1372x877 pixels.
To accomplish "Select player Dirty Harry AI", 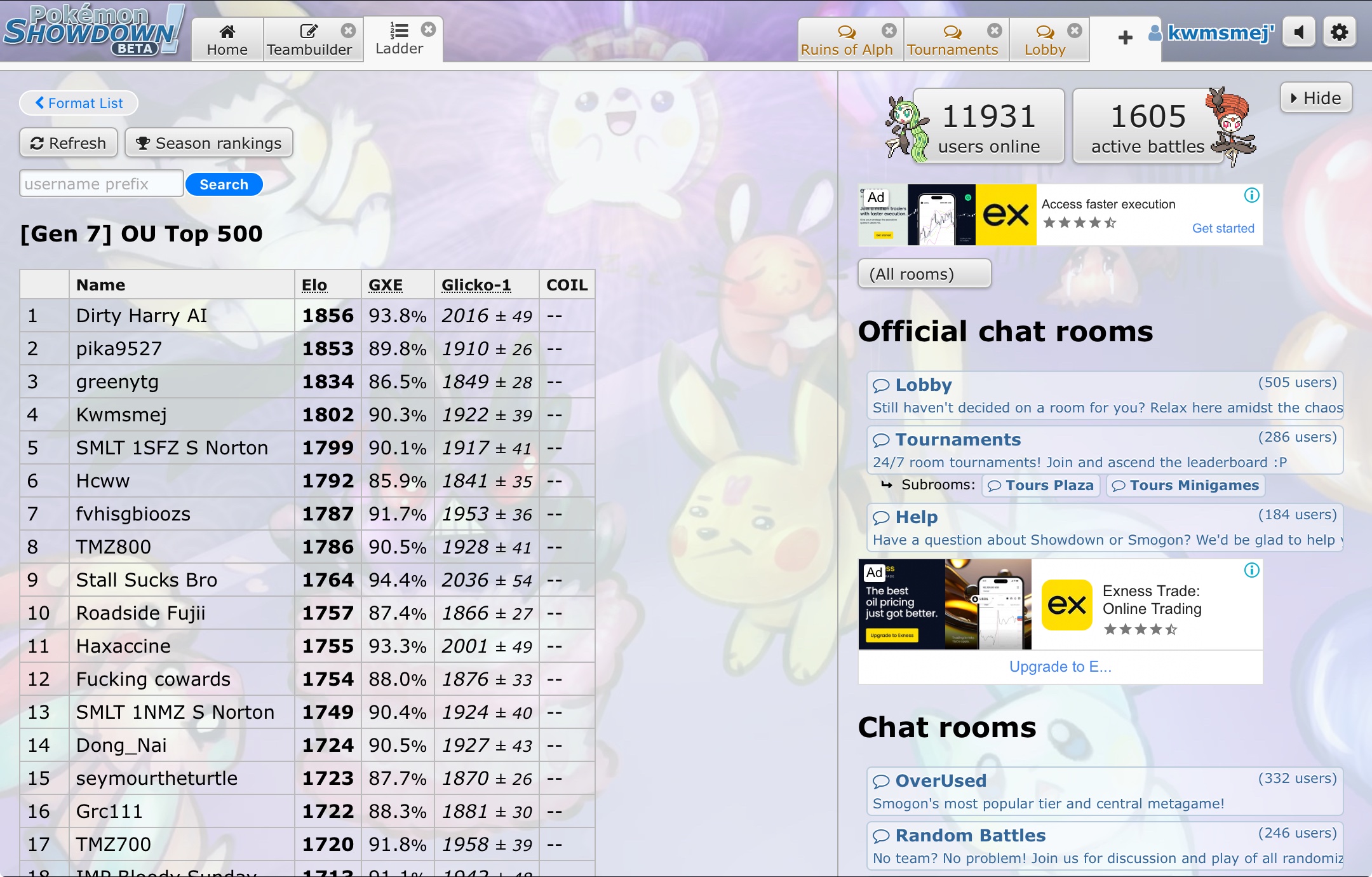I will pos(142,315).
